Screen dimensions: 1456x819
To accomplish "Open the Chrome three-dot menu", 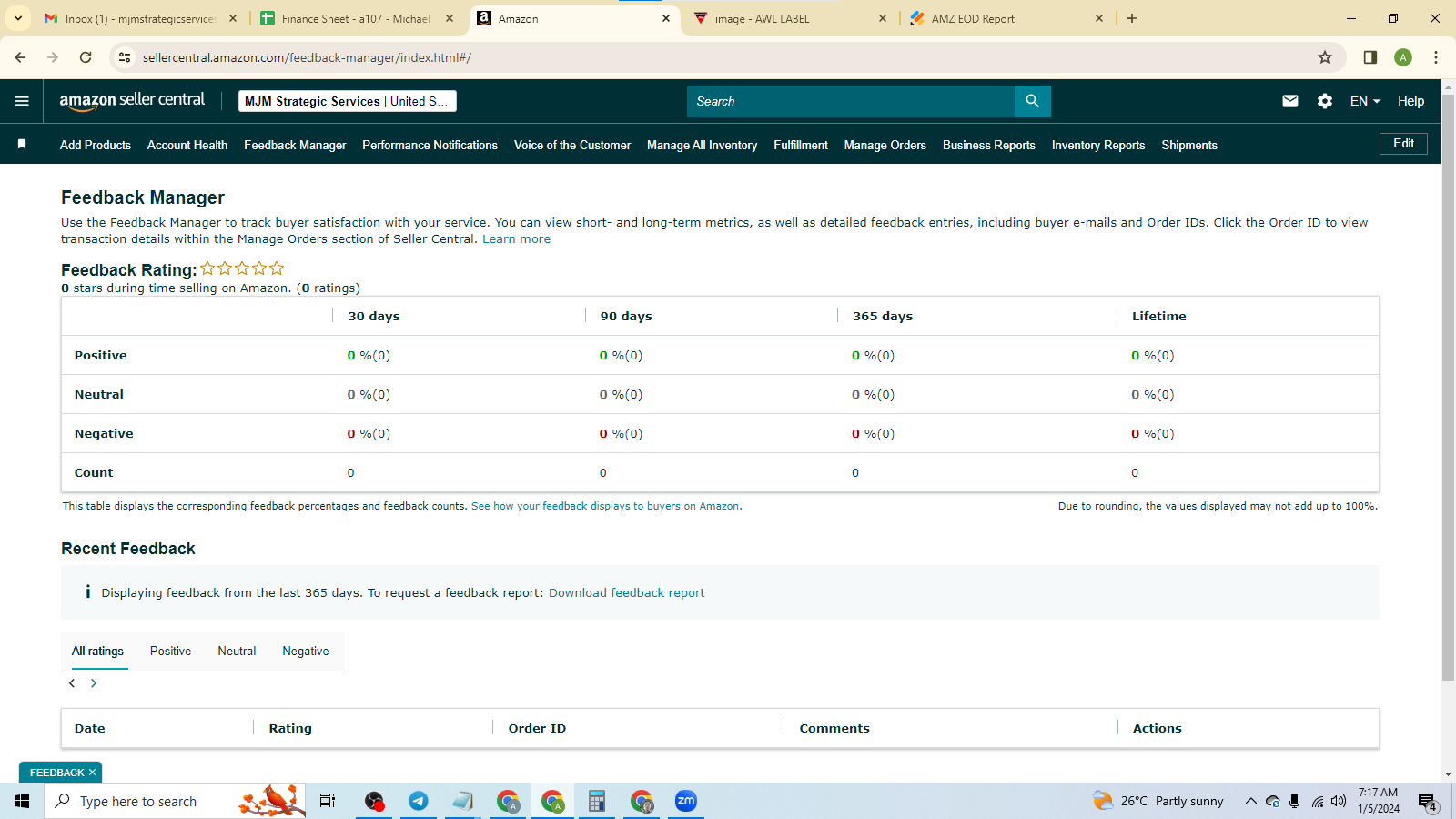I will 1436,57.
